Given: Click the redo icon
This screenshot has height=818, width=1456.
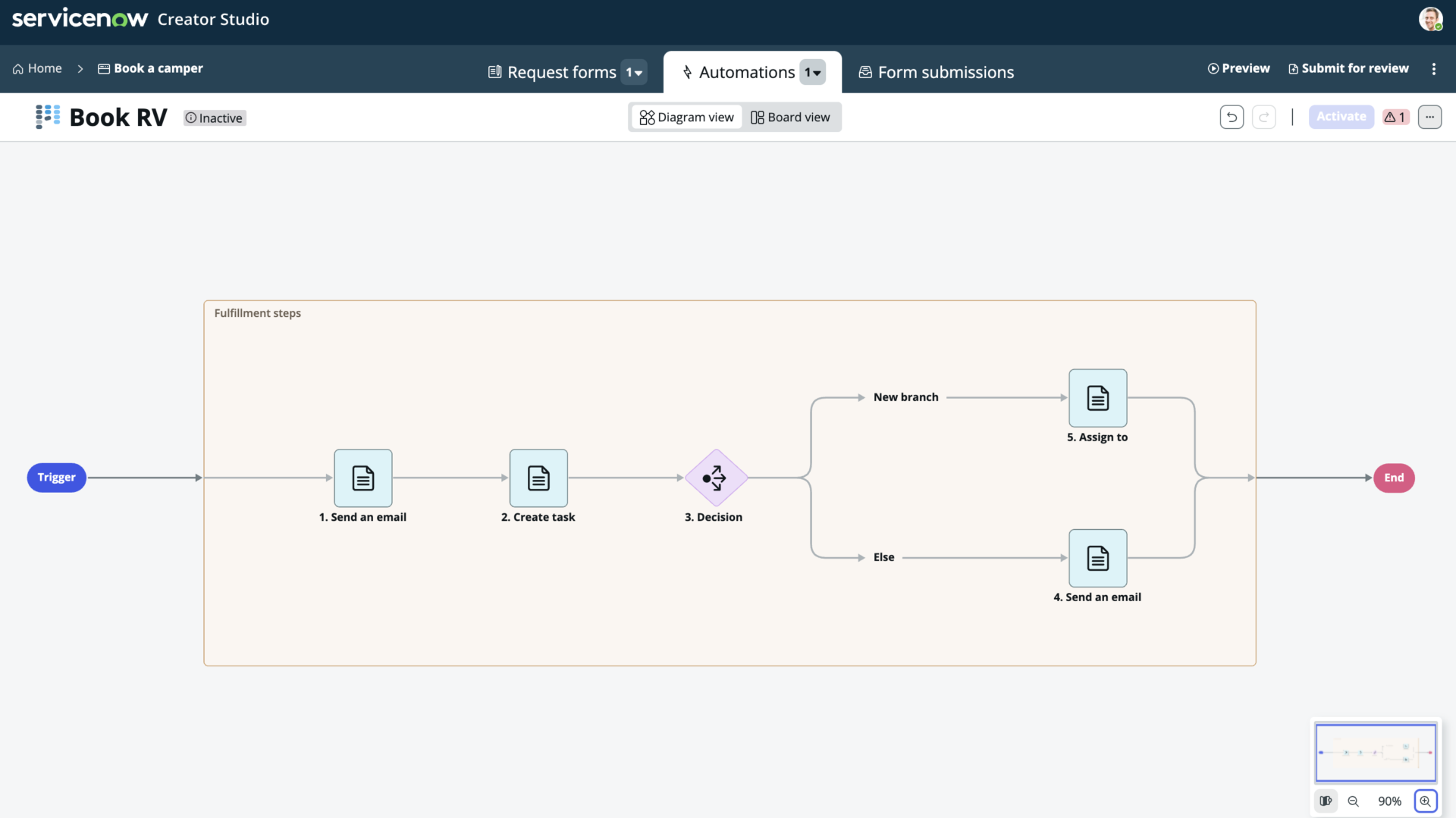Looking at the screenshot, I should pyautogui.click(x=1264, y=117).
